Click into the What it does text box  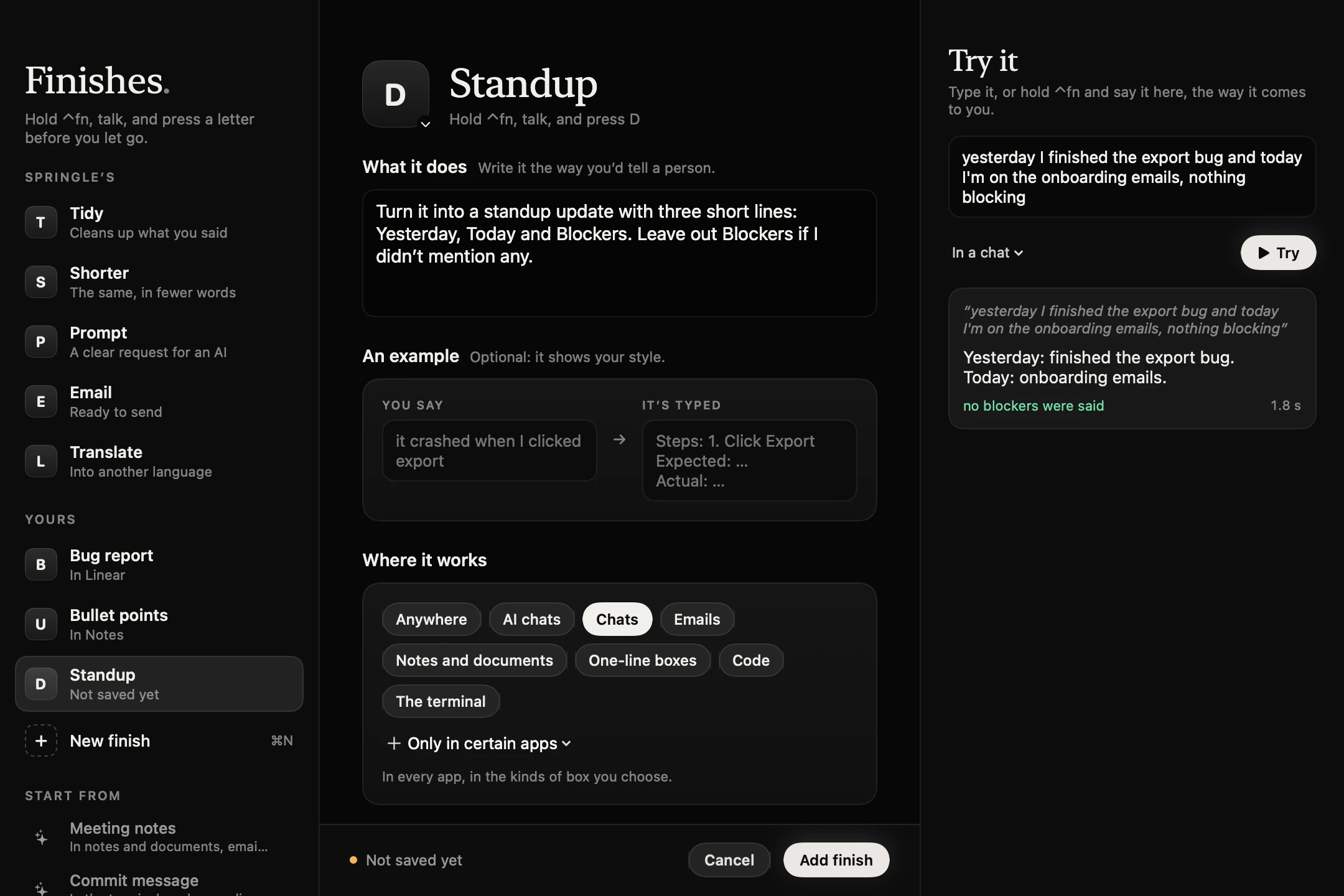click(x=620, y=253)
